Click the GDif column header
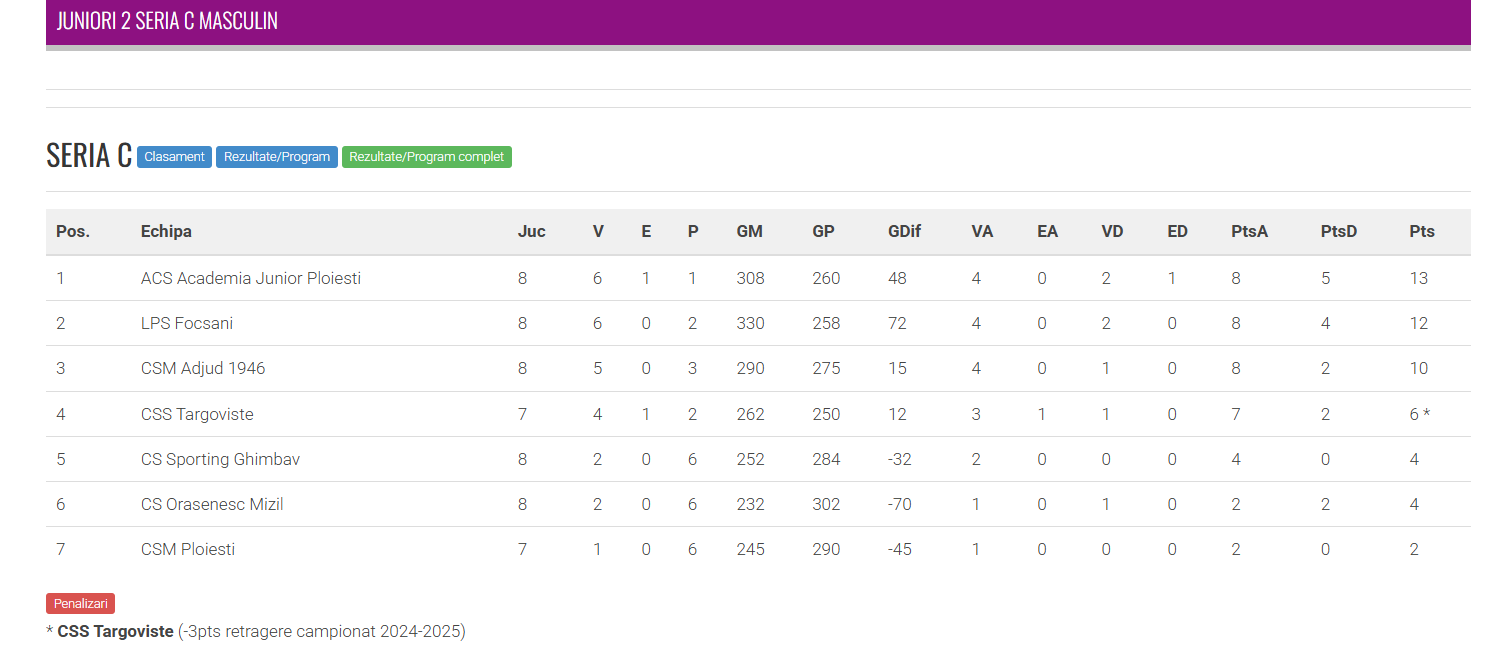 904,231
